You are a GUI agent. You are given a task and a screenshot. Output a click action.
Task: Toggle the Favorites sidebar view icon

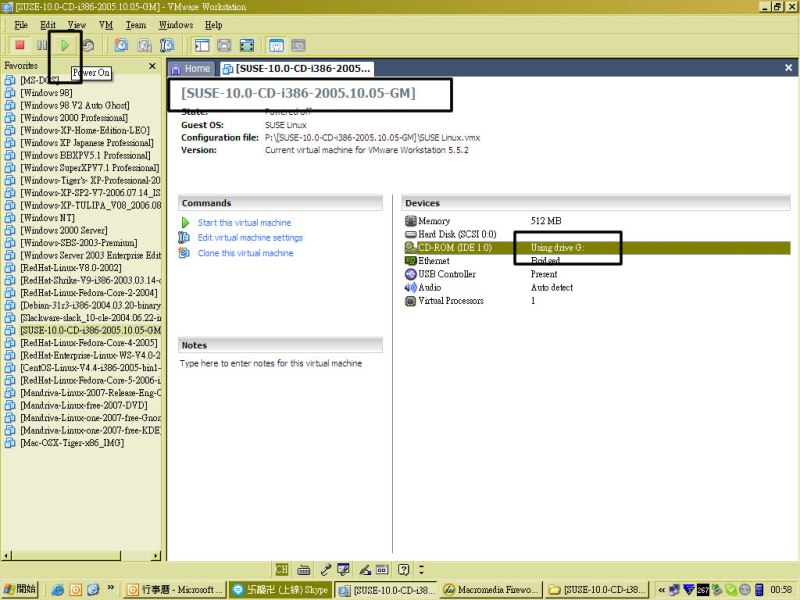[202, 45]
